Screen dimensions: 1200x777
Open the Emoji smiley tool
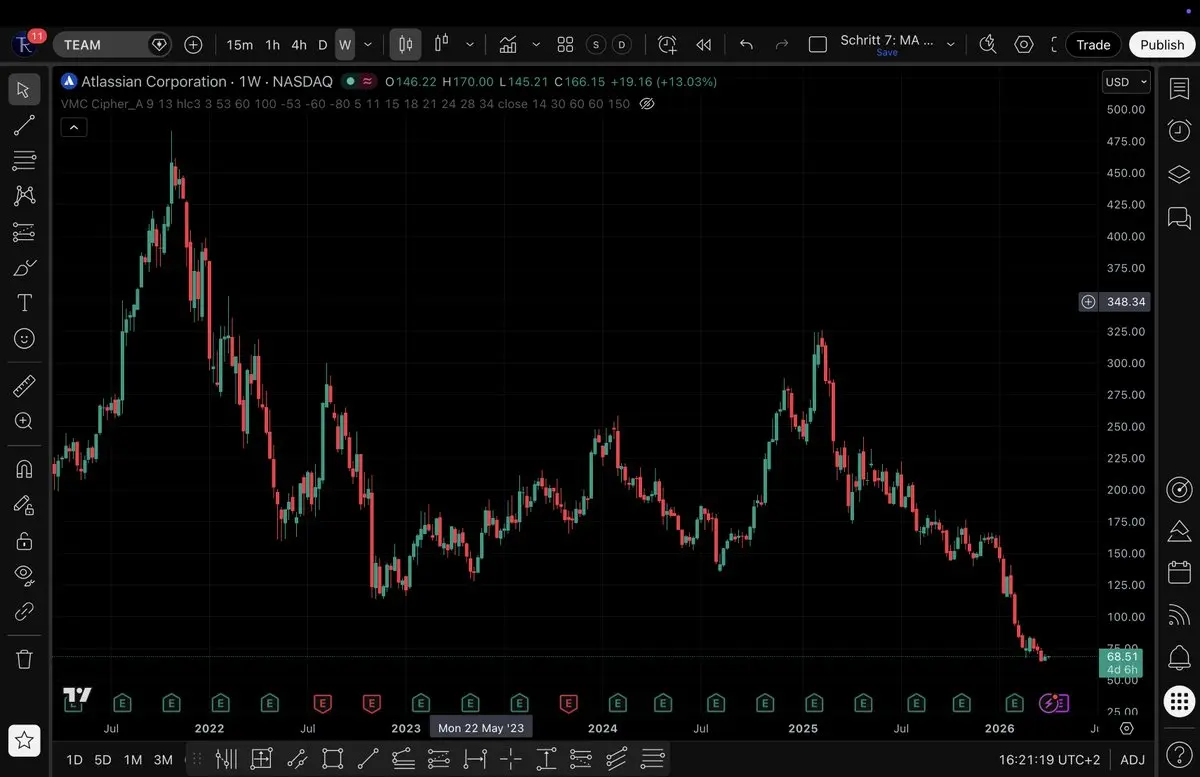(24, 339)
